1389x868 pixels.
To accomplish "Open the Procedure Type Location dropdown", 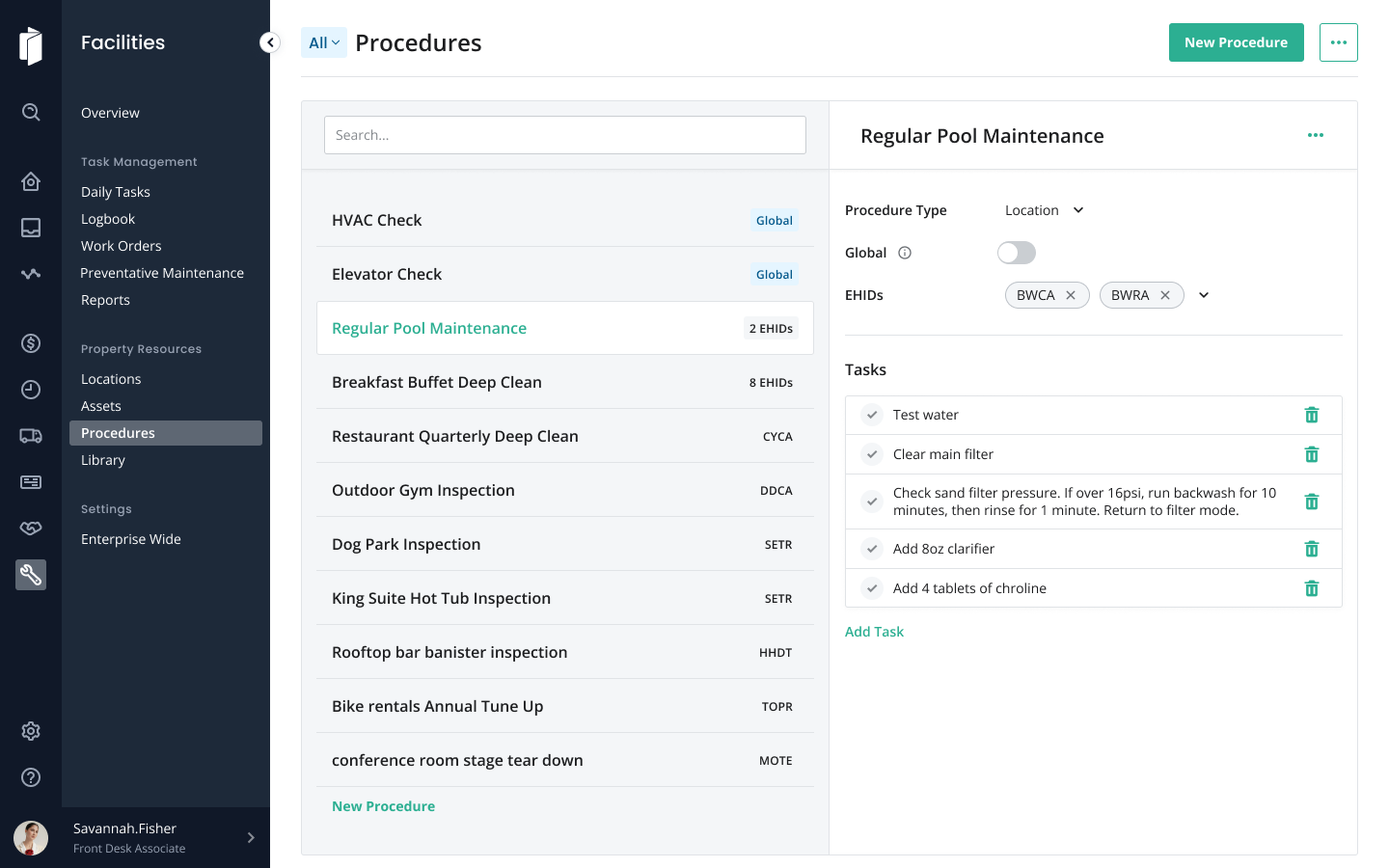I will (1045, 210).
